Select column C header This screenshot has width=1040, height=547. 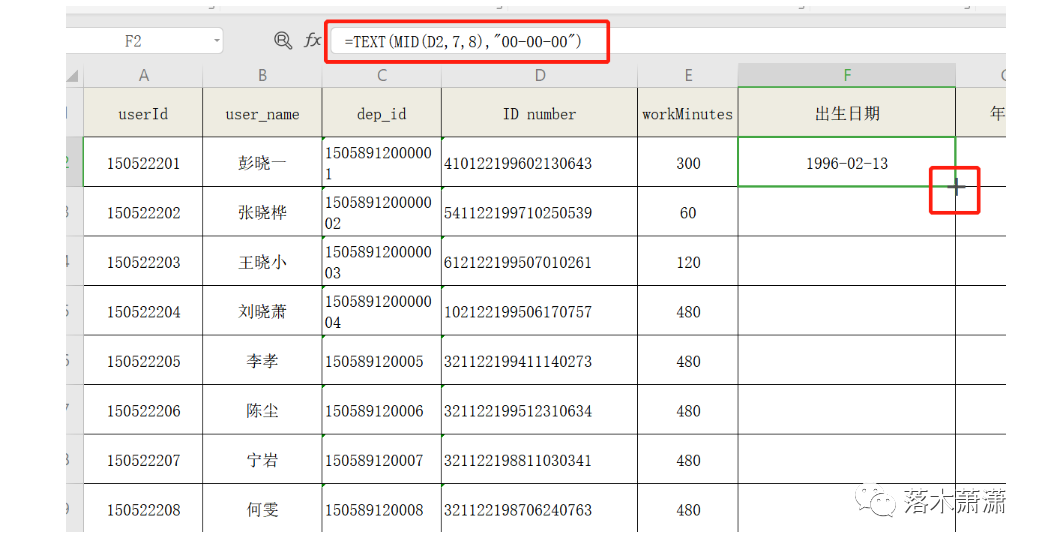pos(381,76)
